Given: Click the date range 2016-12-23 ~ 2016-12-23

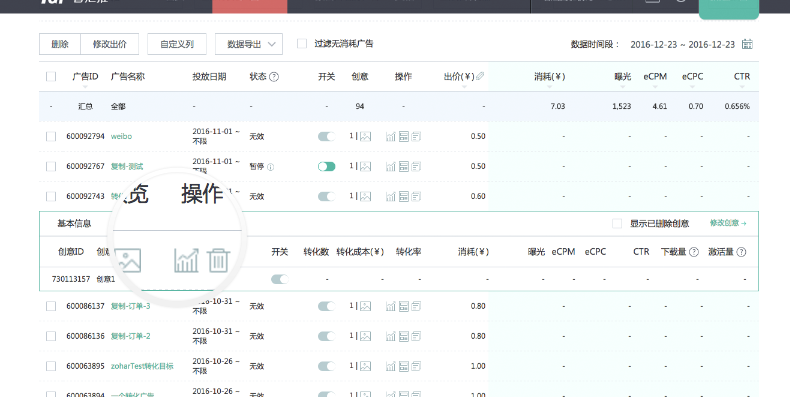Looking at the screenshot, I should coord(683,44).
